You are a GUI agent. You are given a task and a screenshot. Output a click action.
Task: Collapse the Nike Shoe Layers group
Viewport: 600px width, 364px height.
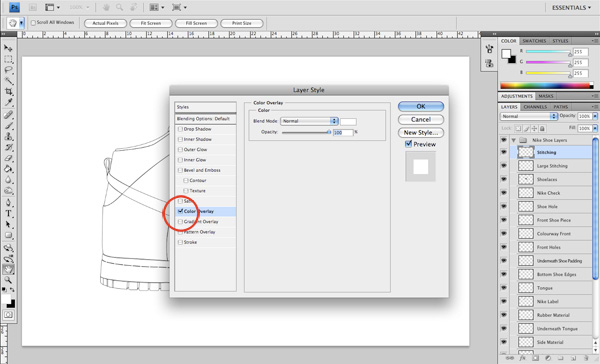click(514, 140)
